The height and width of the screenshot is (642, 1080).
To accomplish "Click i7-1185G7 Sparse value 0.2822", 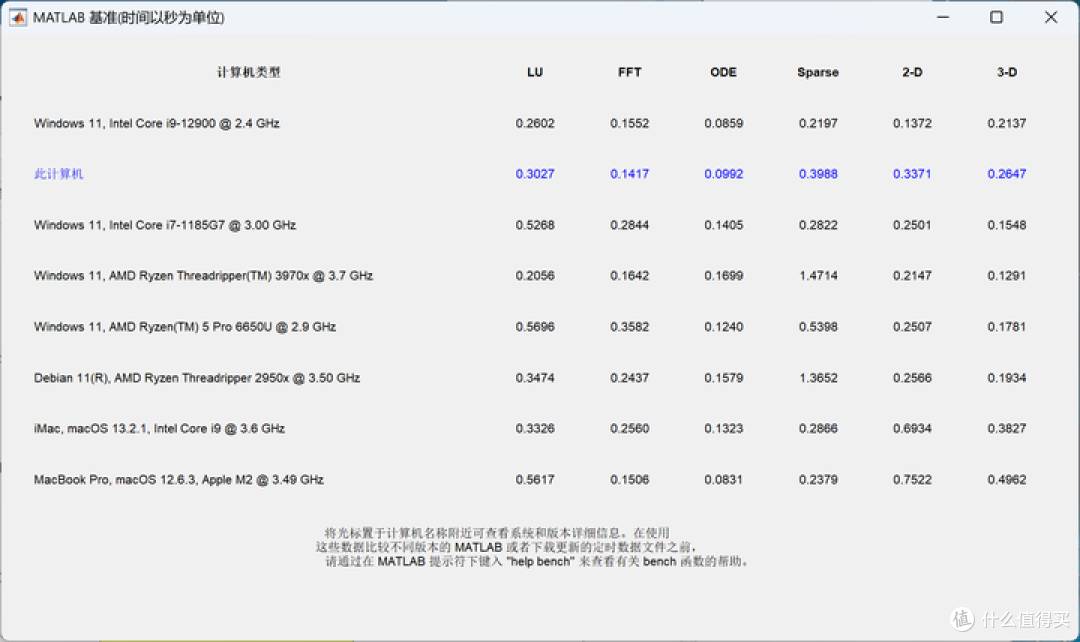I will point(818,225).
